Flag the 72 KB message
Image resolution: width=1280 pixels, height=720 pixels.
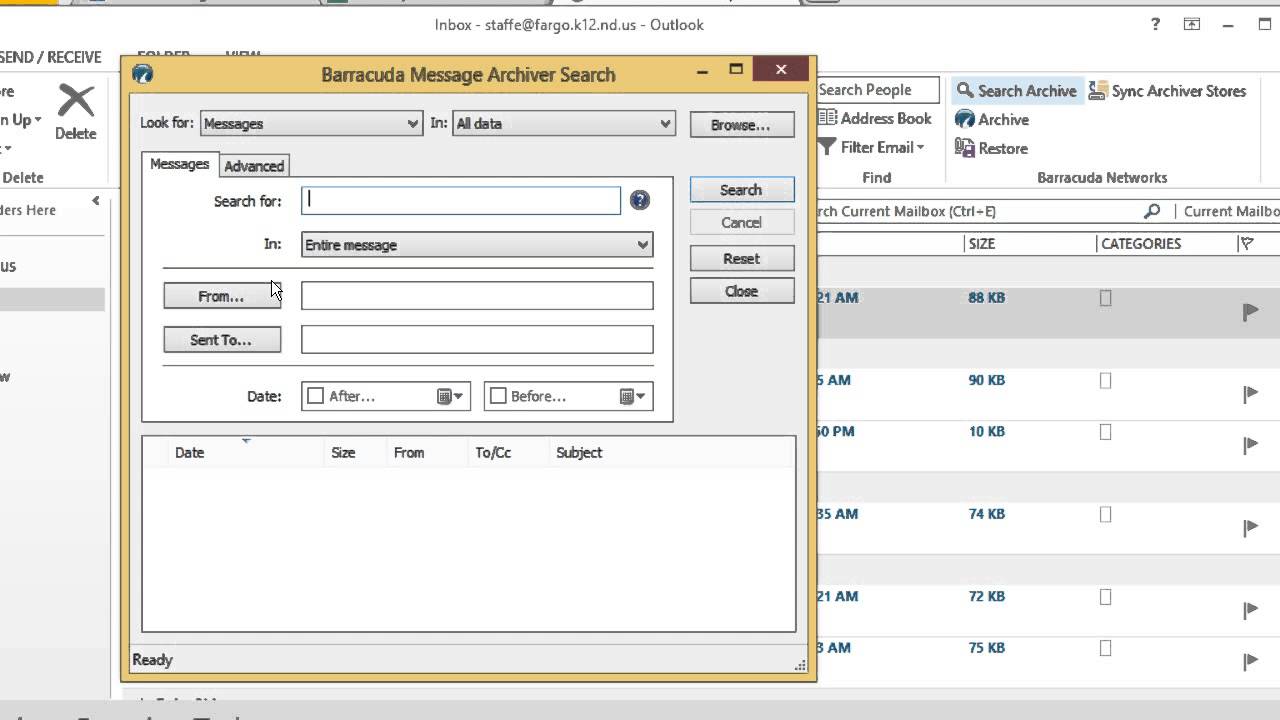pyautogui.click(x=1250, y=610)
